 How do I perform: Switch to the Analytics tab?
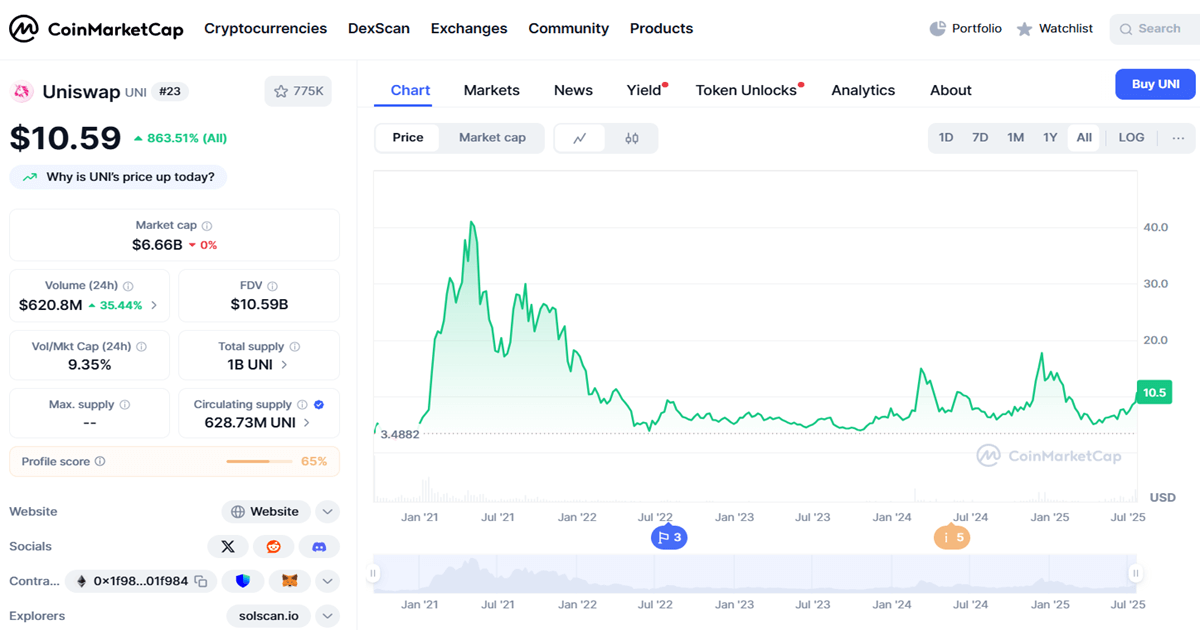point(863,90)
